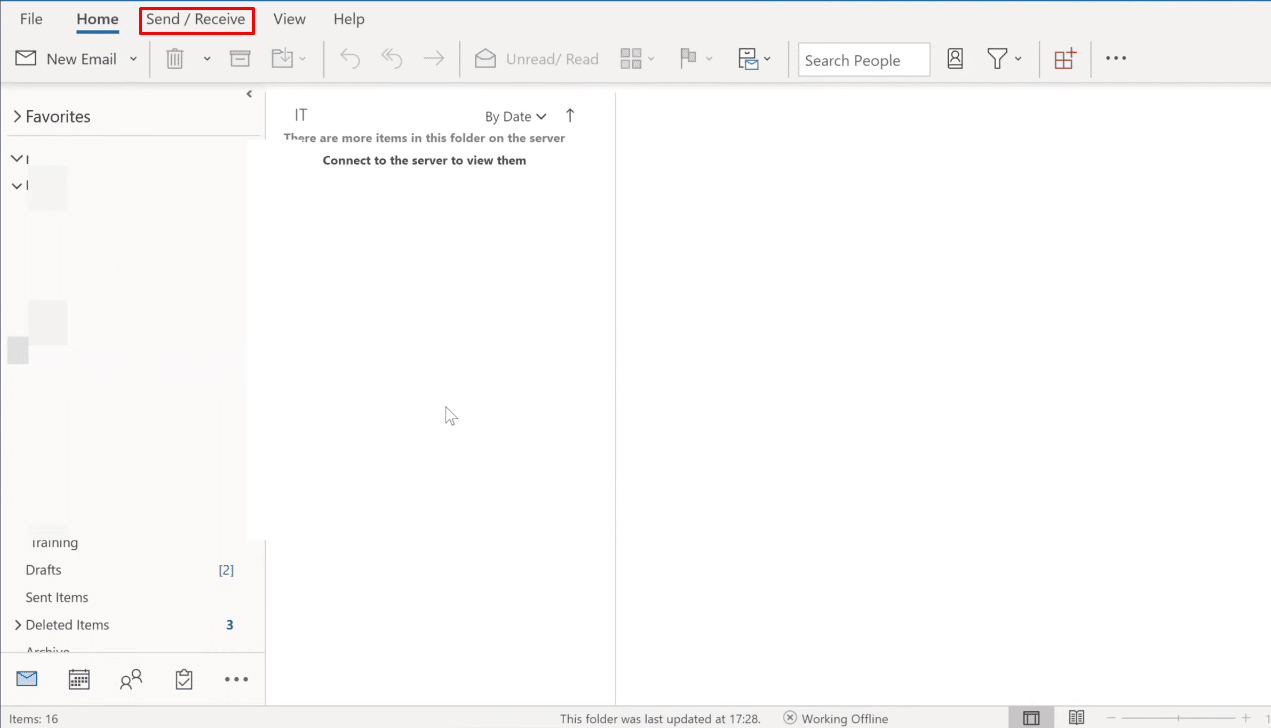Viewport: 1271px width, 728px height.
Task: Click inside the Search People field
Action: [864, 60]
